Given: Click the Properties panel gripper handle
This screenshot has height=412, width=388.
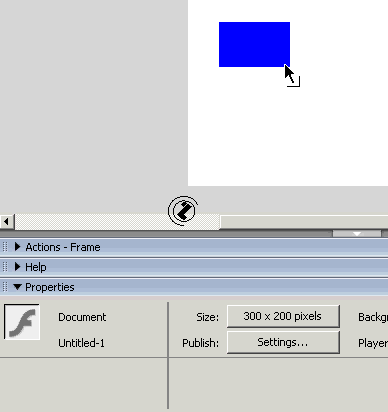Looking at the screenshot, I should [x=5, y=287].
